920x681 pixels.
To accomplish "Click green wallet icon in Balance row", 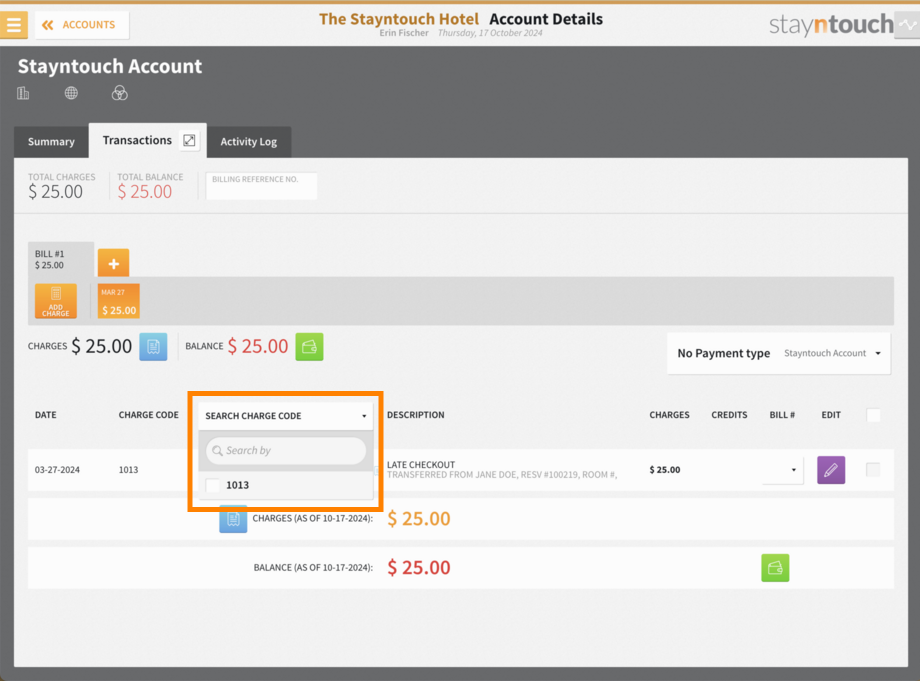I will (775, 568).
